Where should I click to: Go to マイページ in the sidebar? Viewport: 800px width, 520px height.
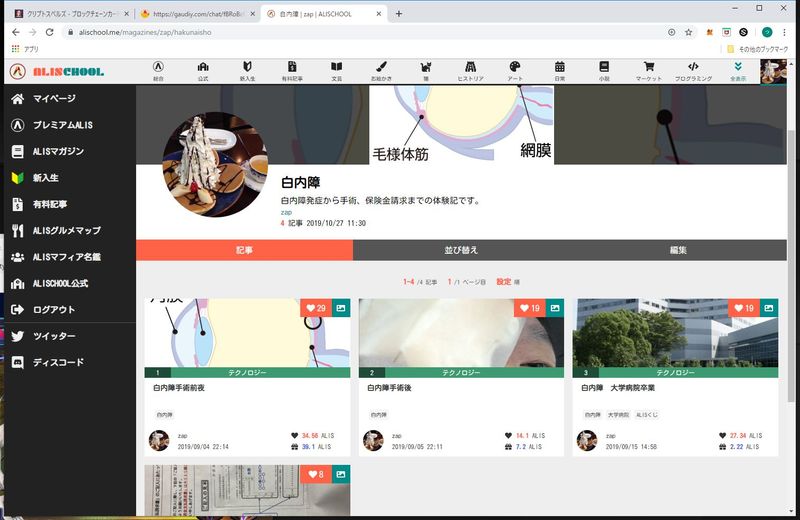(x=54, y=99)
